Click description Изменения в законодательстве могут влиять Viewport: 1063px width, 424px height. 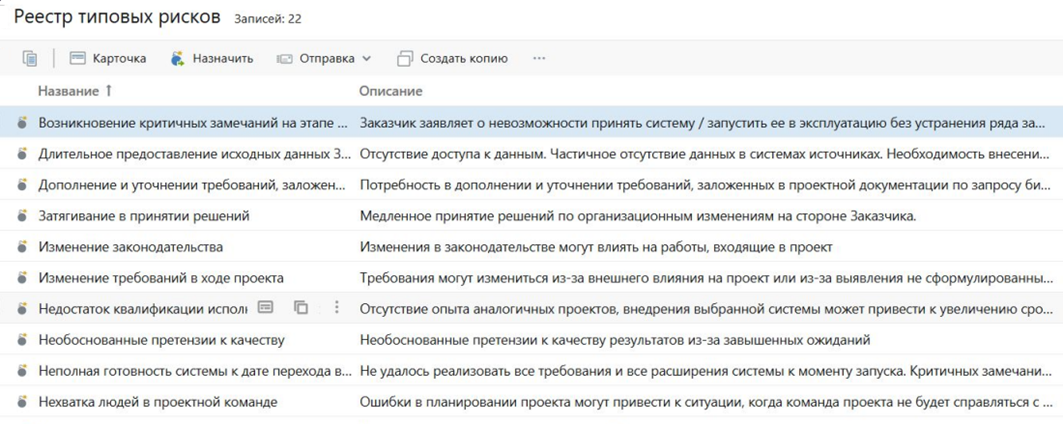click(x=596, y=248)
